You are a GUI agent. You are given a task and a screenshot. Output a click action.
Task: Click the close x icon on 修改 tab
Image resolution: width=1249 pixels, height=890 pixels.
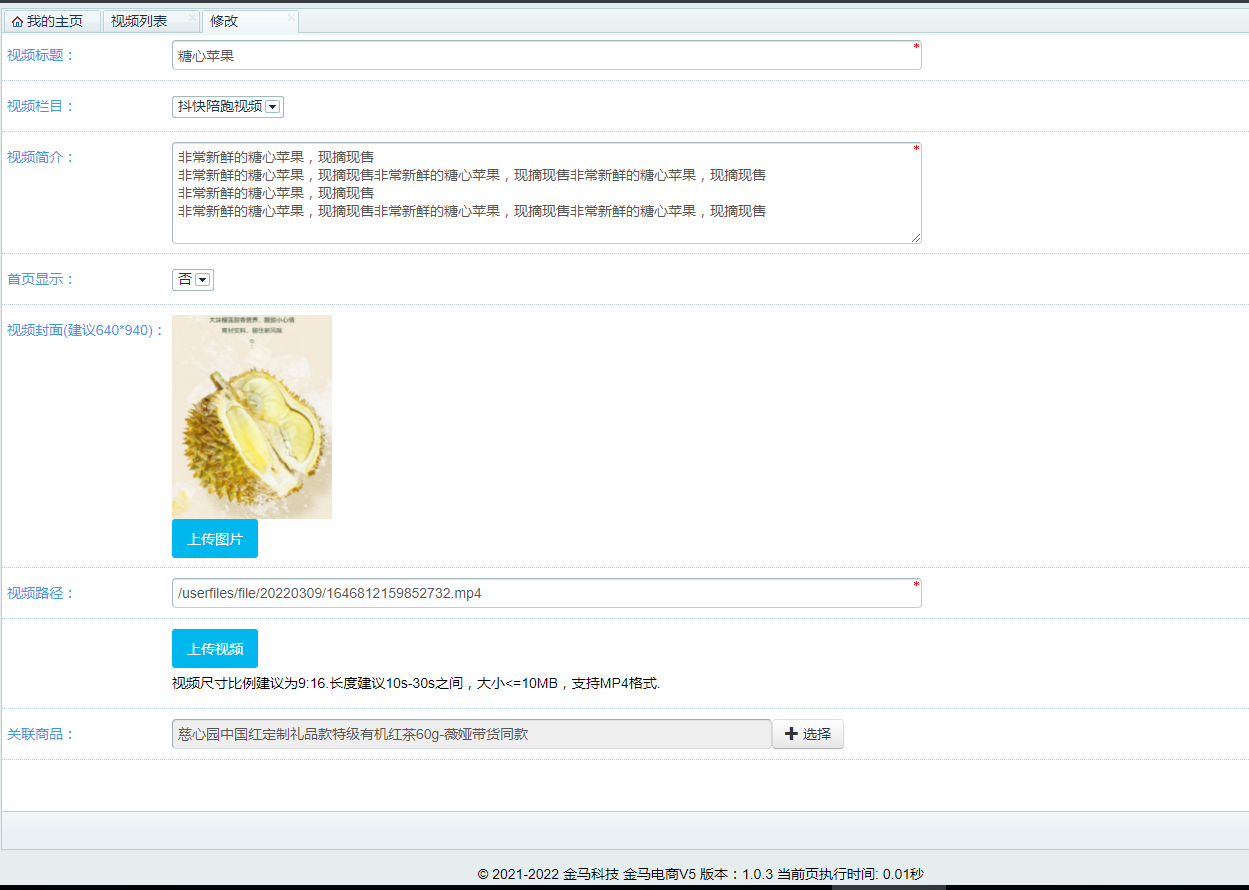coord(290,17)
